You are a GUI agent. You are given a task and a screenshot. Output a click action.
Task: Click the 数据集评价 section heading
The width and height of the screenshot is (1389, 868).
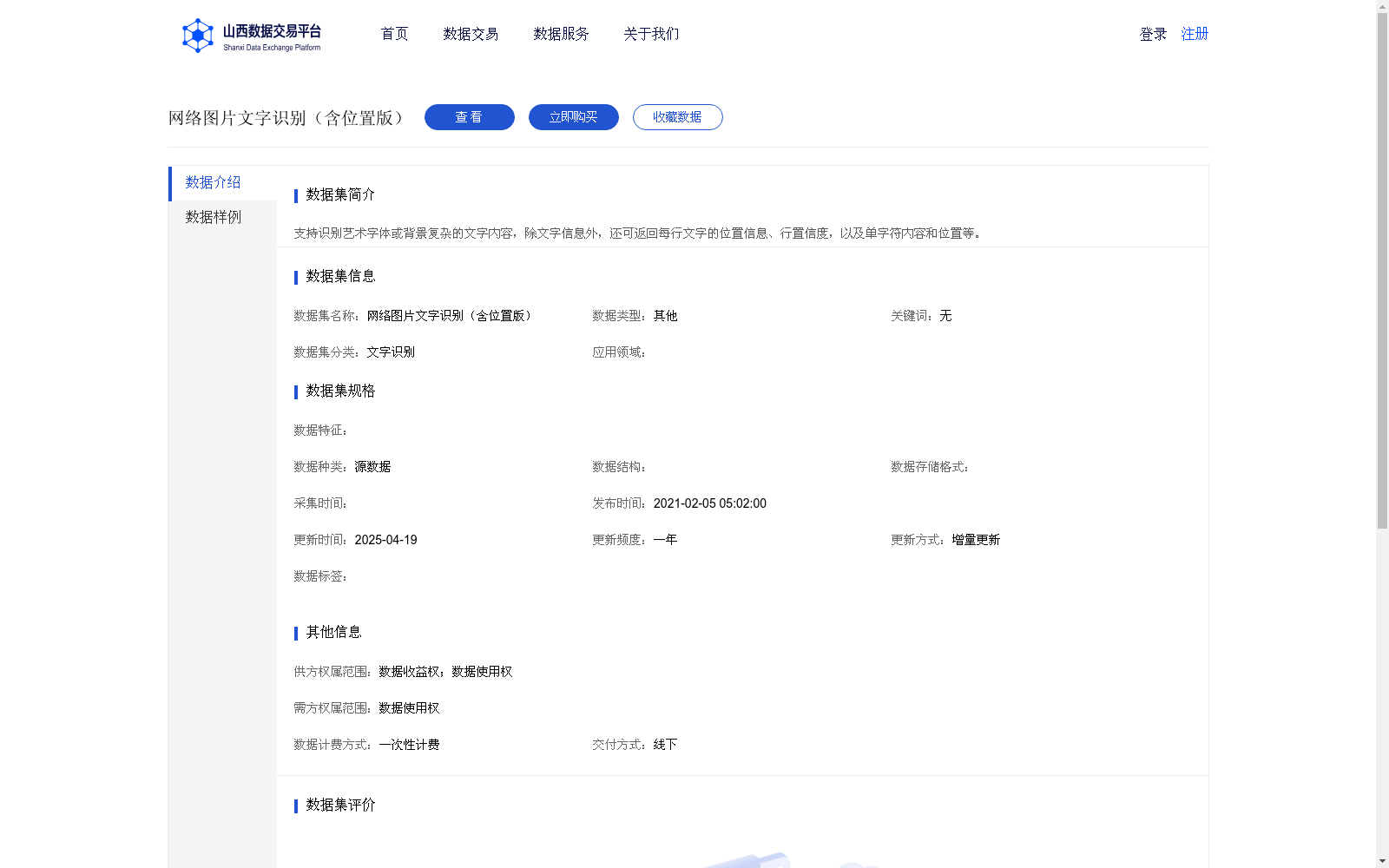click(x=340, y=805)
